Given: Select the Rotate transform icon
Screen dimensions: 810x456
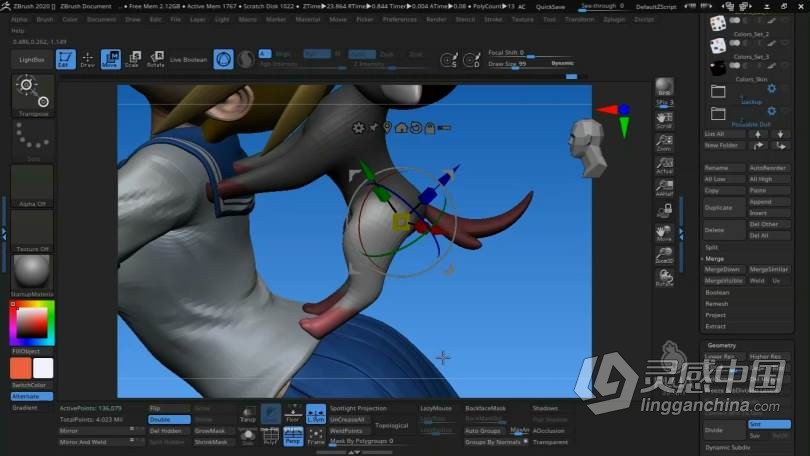Looking at the screenshot, I should coord(155,59).
